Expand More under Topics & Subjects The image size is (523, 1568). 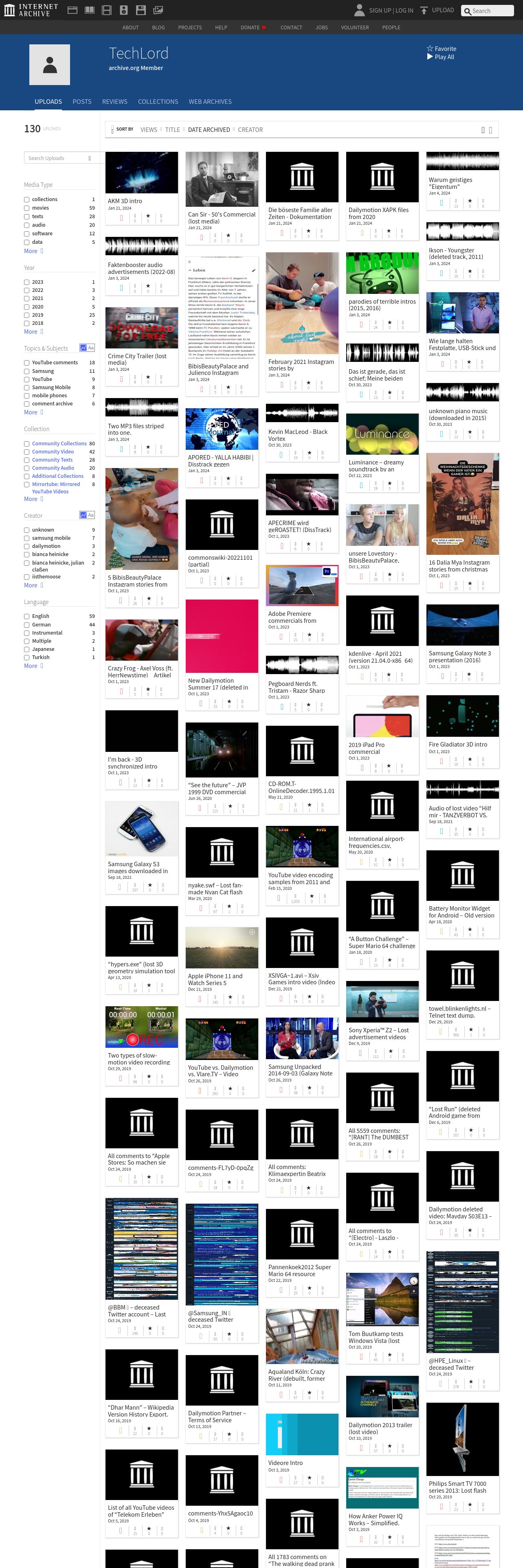(33, 412)
